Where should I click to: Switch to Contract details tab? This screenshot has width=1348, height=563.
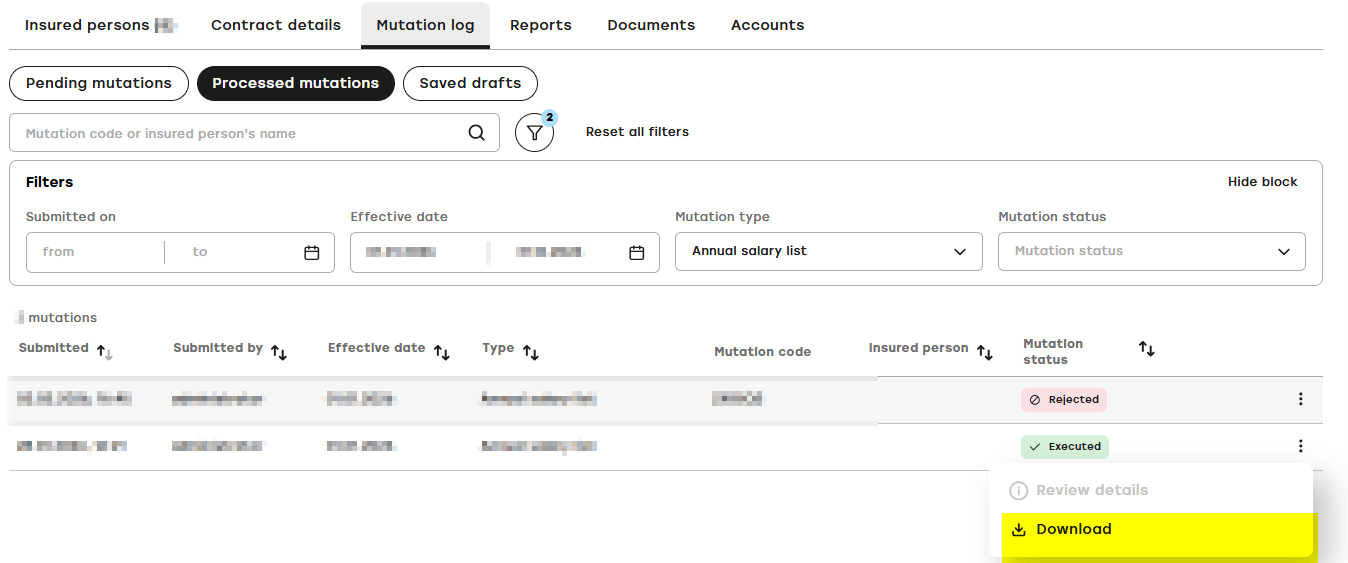[276, 25]
